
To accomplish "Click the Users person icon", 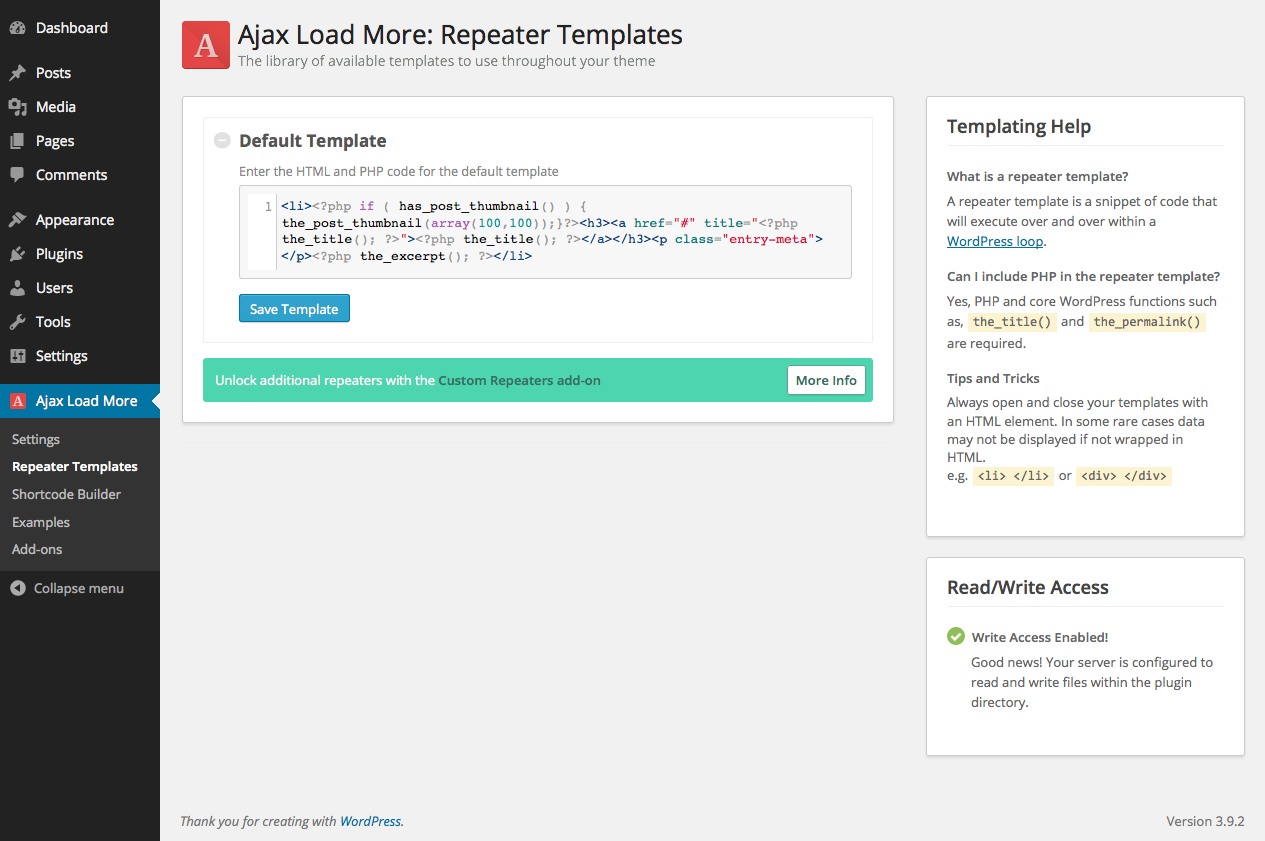I will [17, 288].
